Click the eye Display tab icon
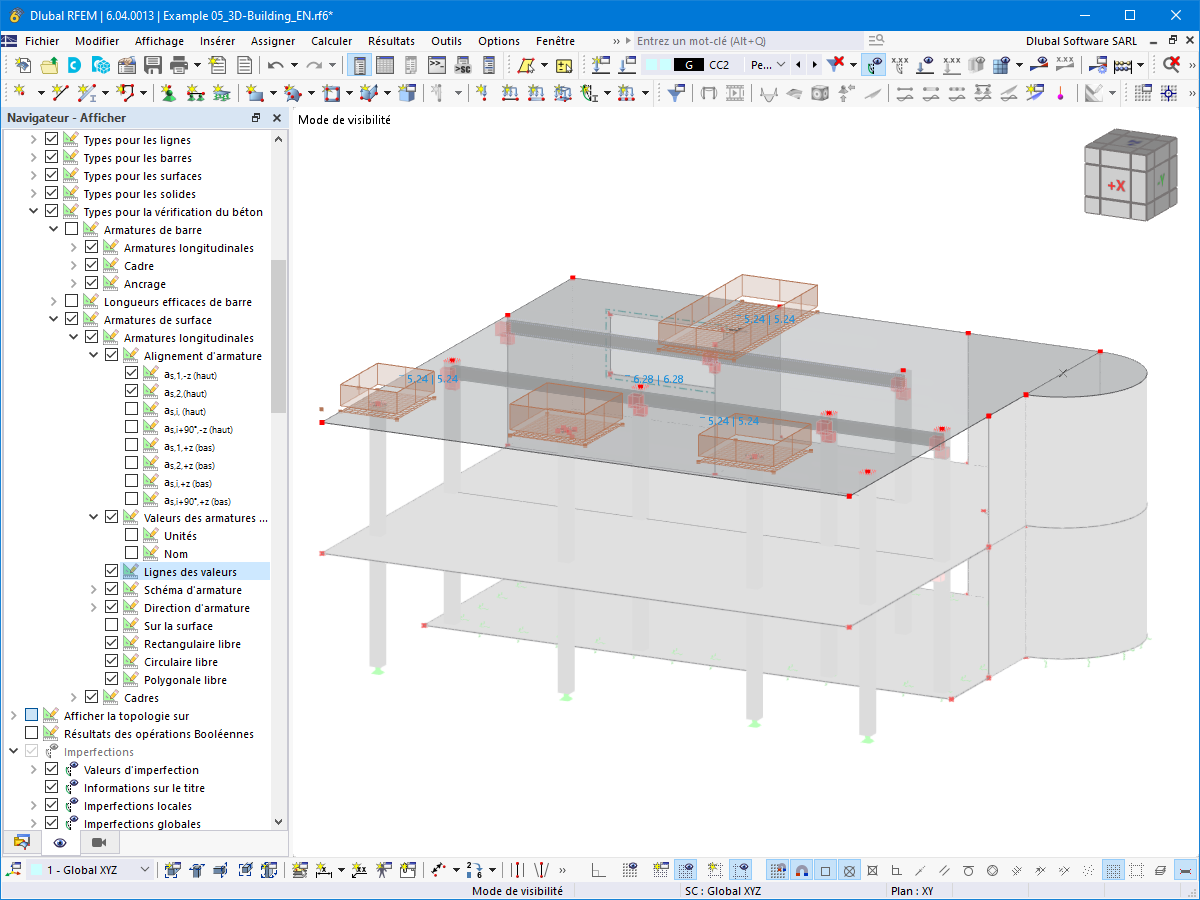Image resolution: width=1200 pixels, height=900 pixels. pos(59,842)
